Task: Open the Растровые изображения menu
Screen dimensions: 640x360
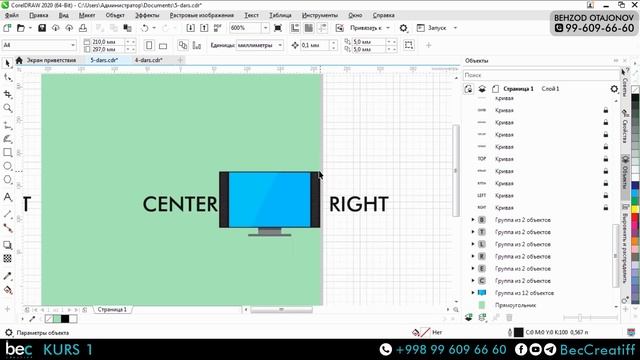Action: click(x=202, y=15)
